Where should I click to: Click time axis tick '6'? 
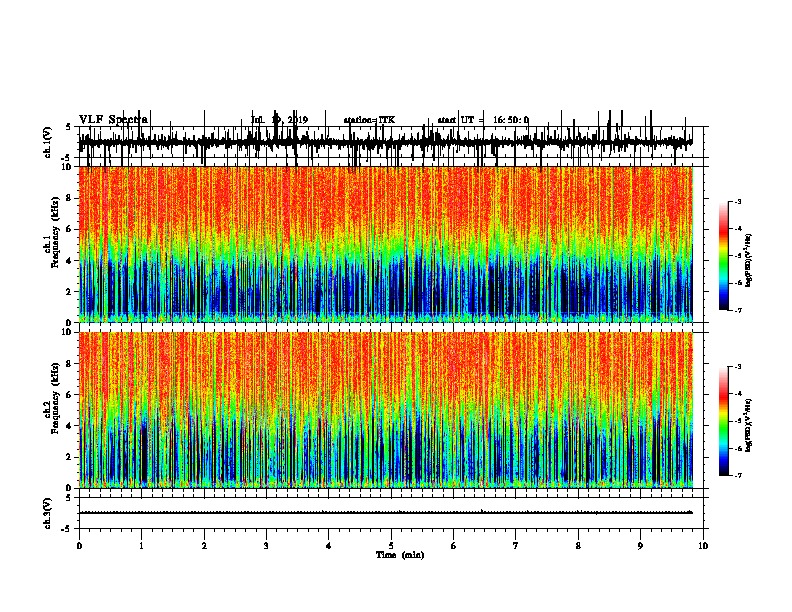(453, 546)
